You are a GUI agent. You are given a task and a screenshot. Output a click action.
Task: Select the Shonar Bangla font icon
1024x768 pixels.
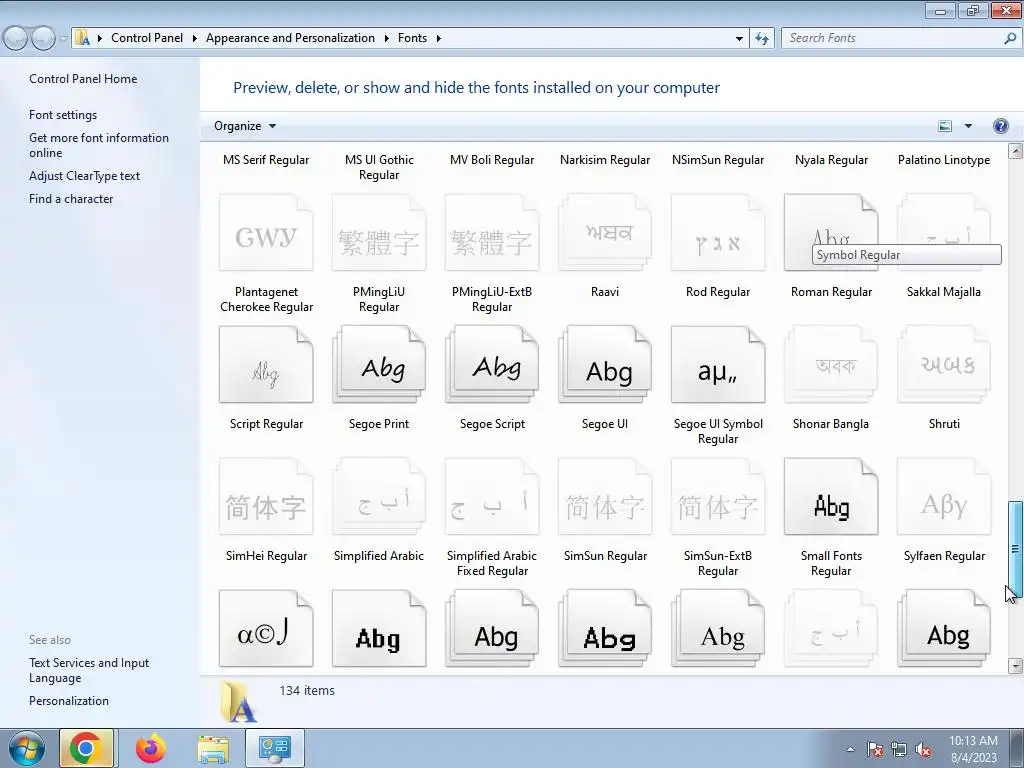(831, 364)
